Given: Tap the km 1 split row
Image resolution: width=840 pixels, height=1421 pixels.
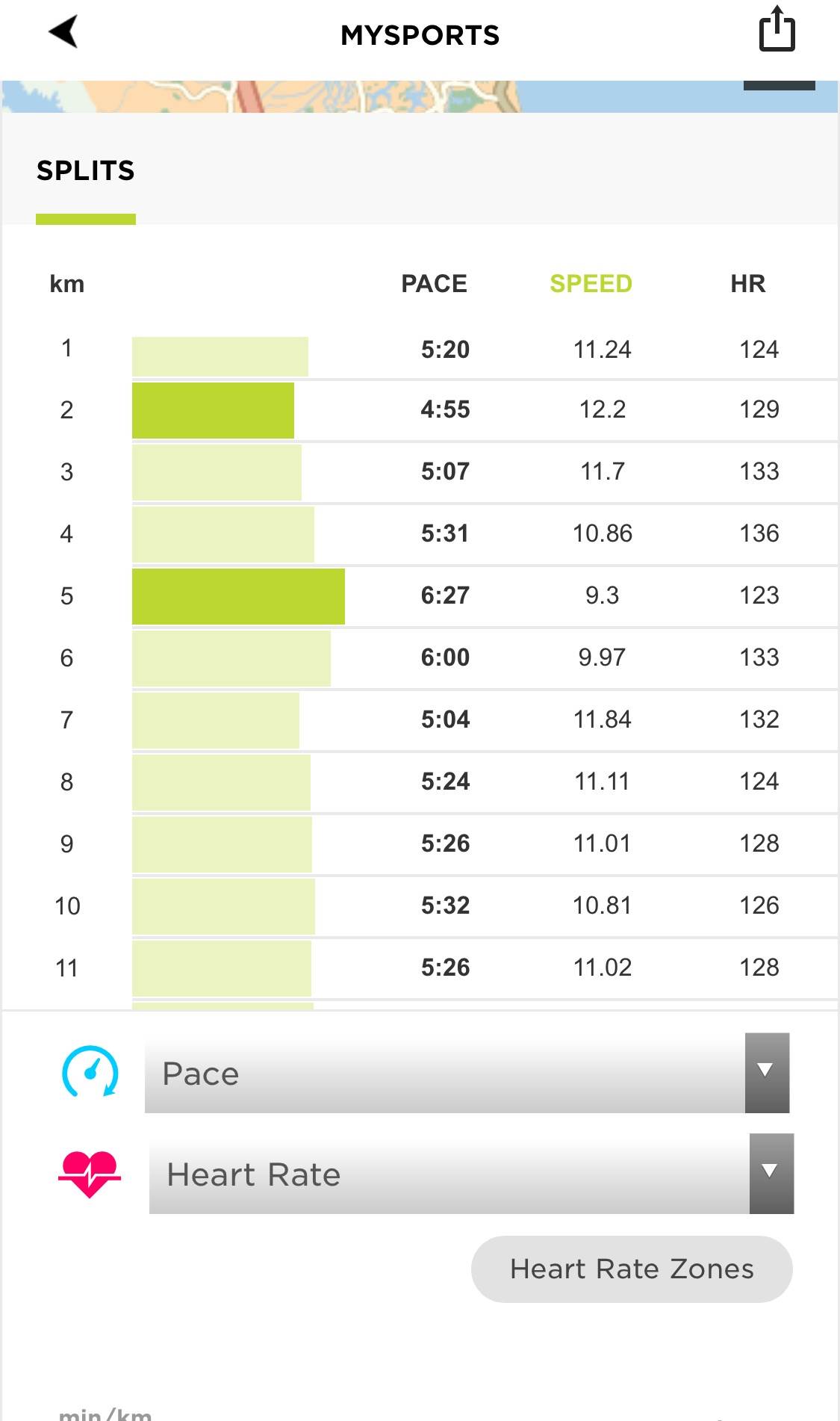Looking at the screenshot, I should click(448, 350).
